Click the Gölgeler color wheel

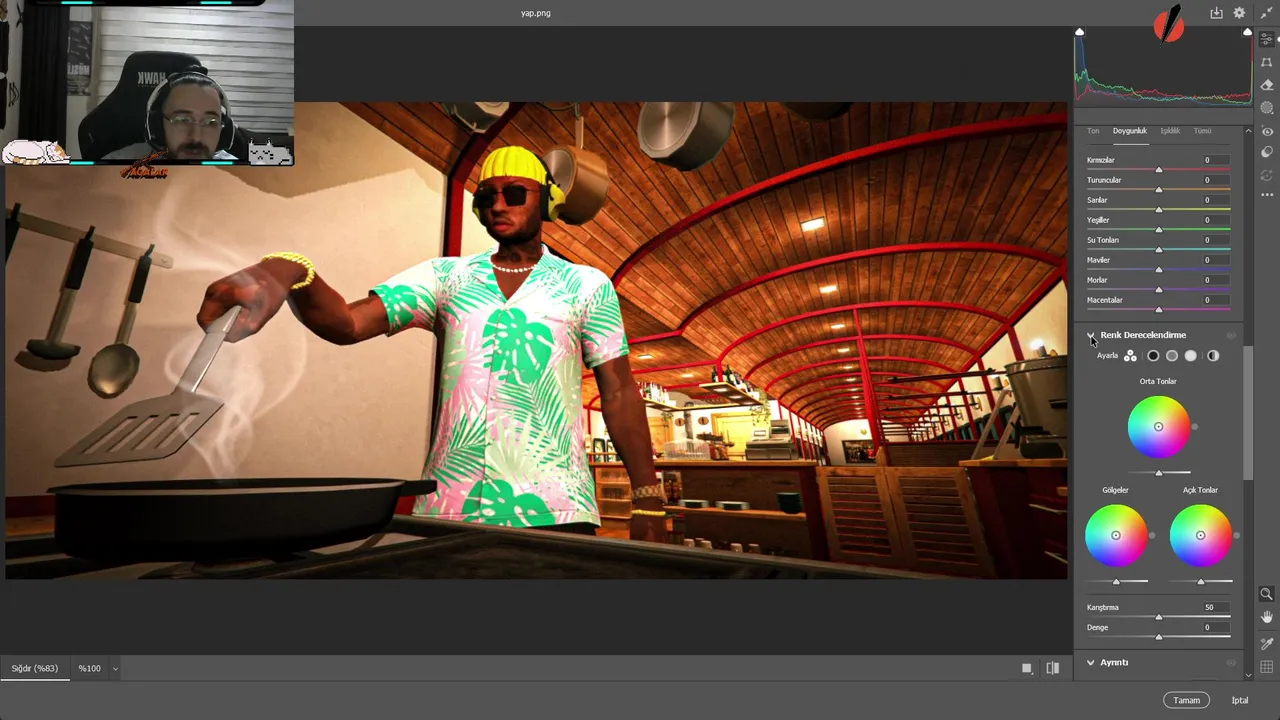click(1116, 536)
